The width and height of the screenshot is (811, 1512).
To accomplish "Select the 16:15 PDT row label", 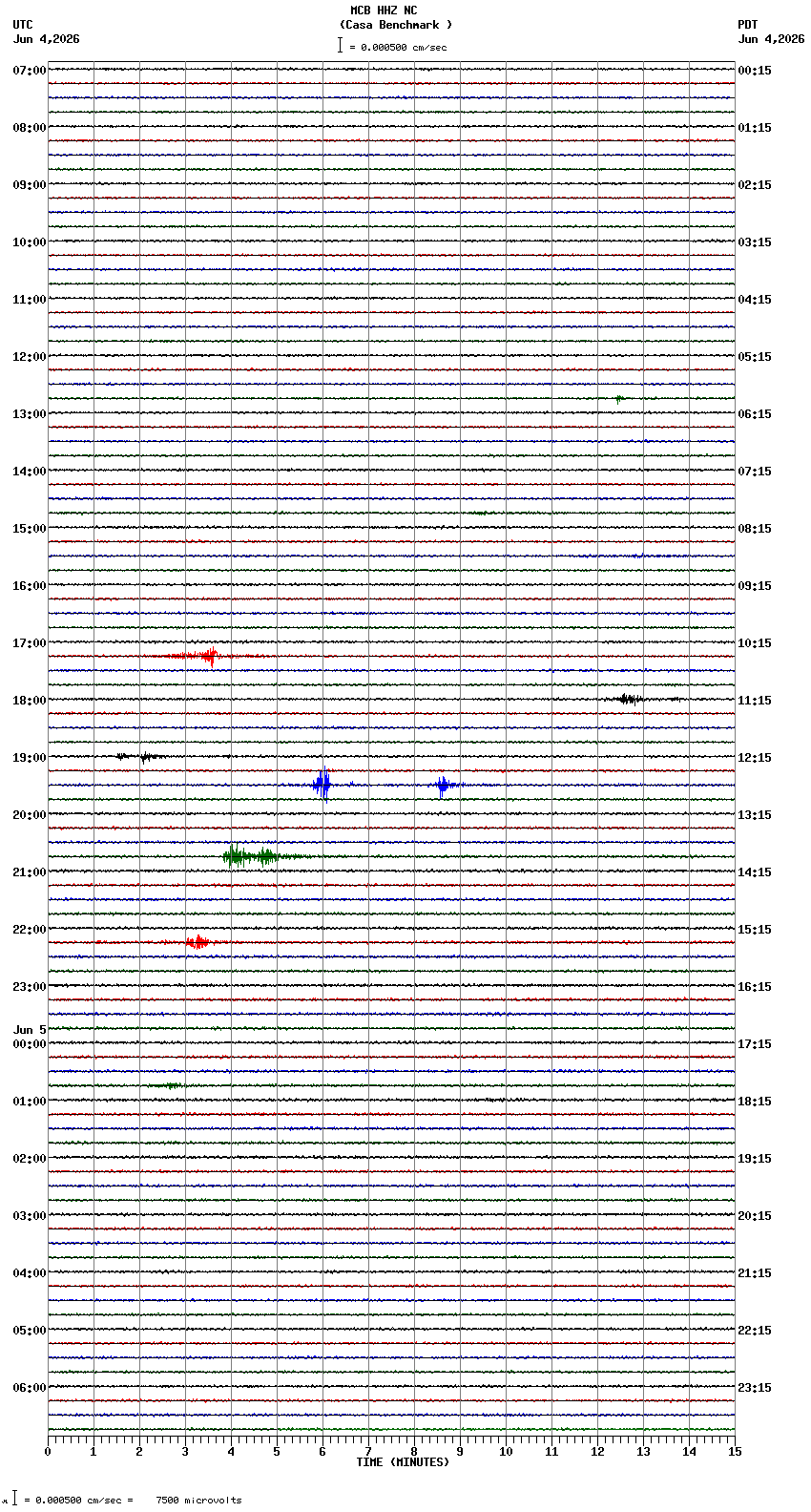I will (x=755, y=987).
